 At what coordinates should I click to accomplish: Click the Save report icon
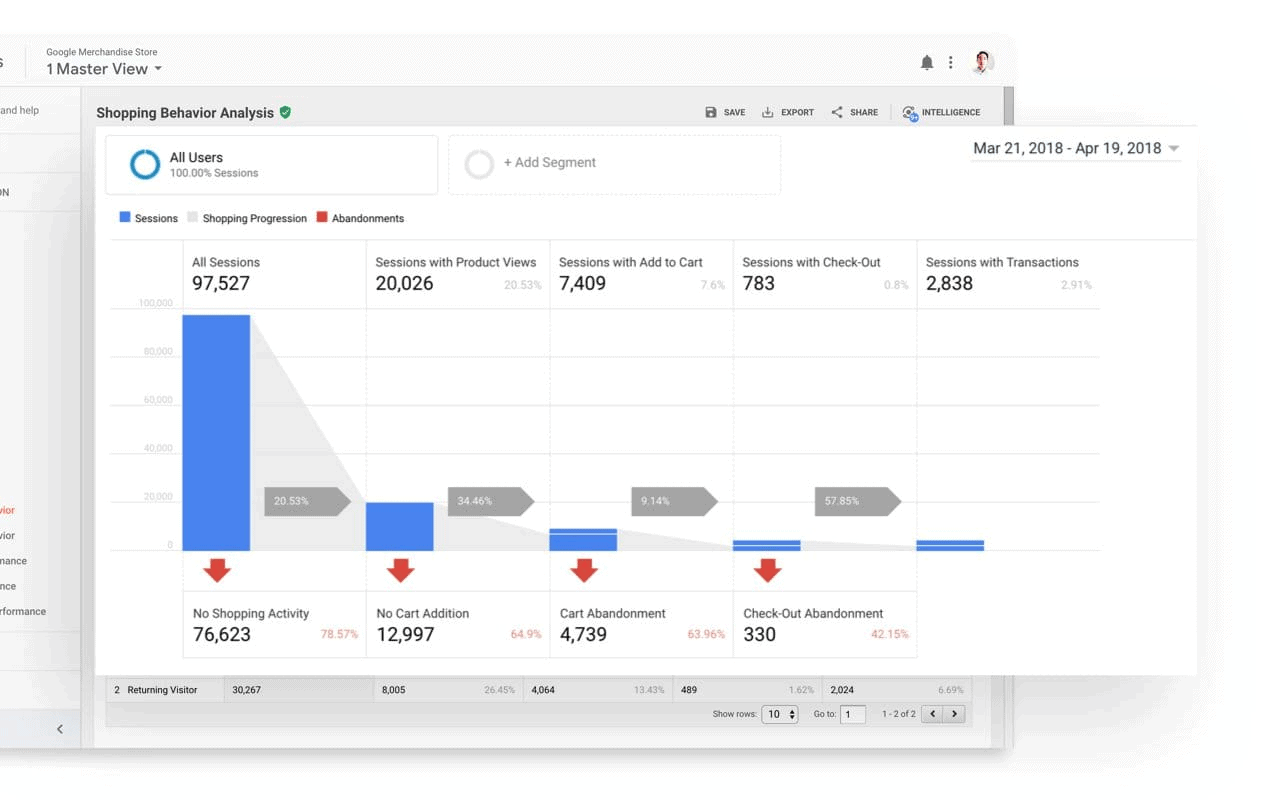tap(711, 113)
